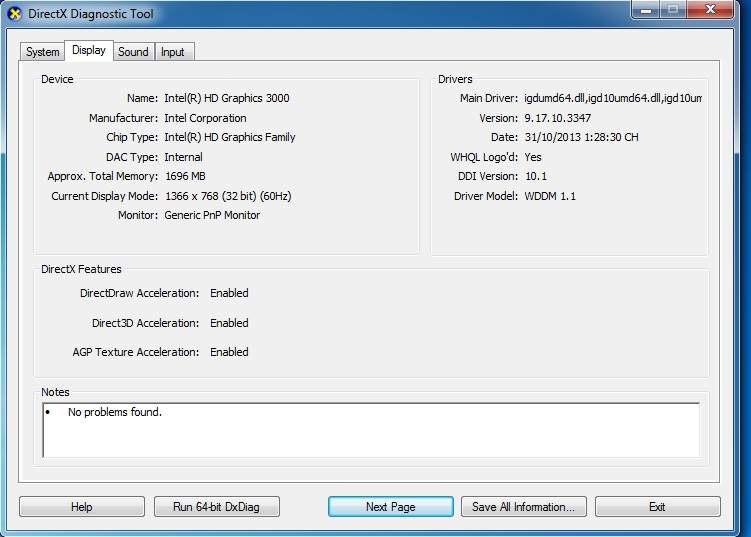Click the 'Current Display Mode:' label

point(104,196)
